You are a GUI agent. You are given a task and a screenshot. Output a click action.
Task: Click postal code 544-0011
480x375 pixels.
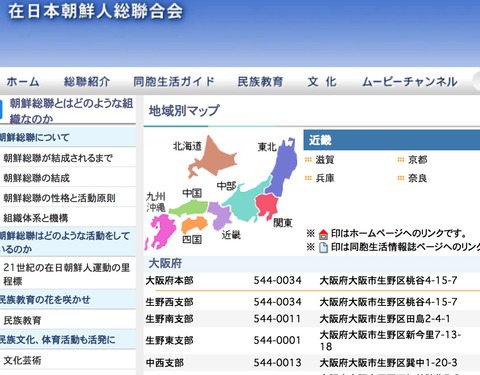[277, 319]
